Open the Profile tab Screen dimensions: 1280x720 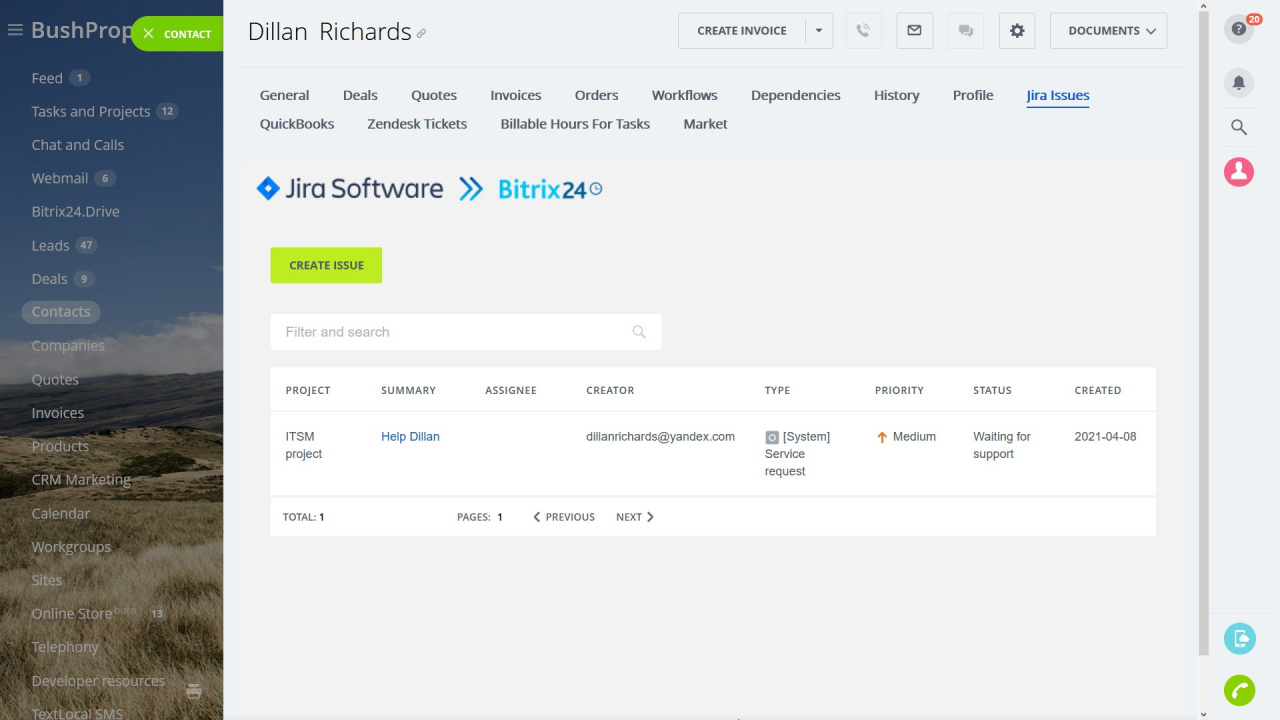(973, 95)
